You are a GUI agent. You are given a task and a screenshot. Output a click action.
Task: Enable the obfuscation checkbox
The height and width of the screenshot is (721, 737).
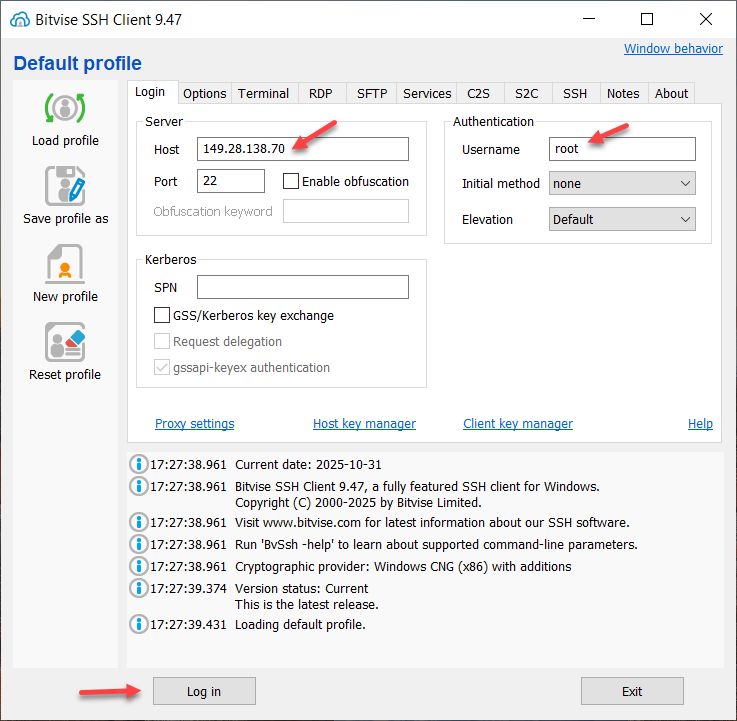pos(291,181)
